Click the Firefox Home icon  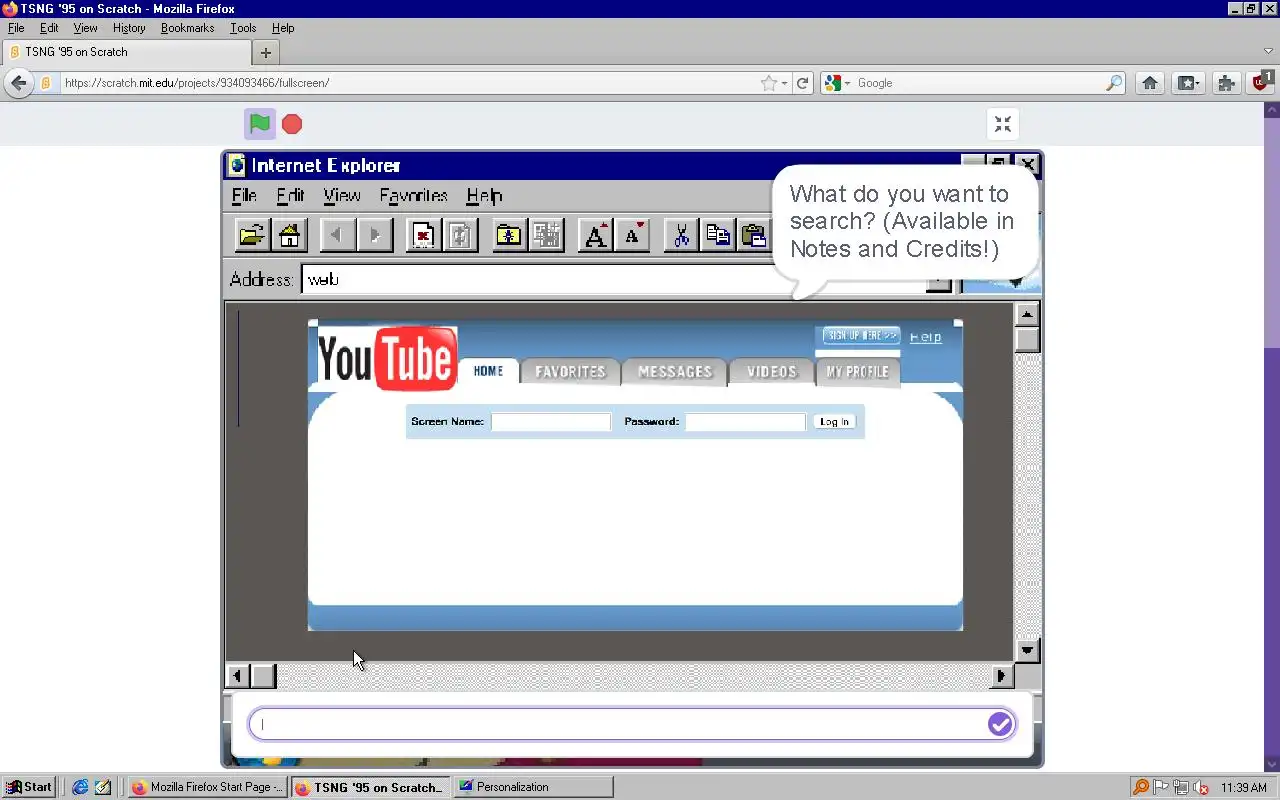(x=1150, y=83)
